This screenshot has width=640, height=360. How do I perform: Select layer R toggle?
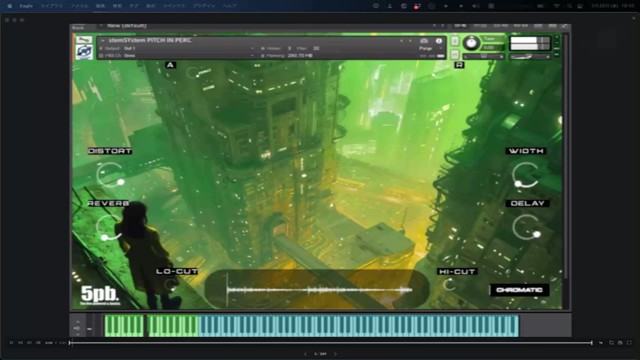click(x=459, y=65)
